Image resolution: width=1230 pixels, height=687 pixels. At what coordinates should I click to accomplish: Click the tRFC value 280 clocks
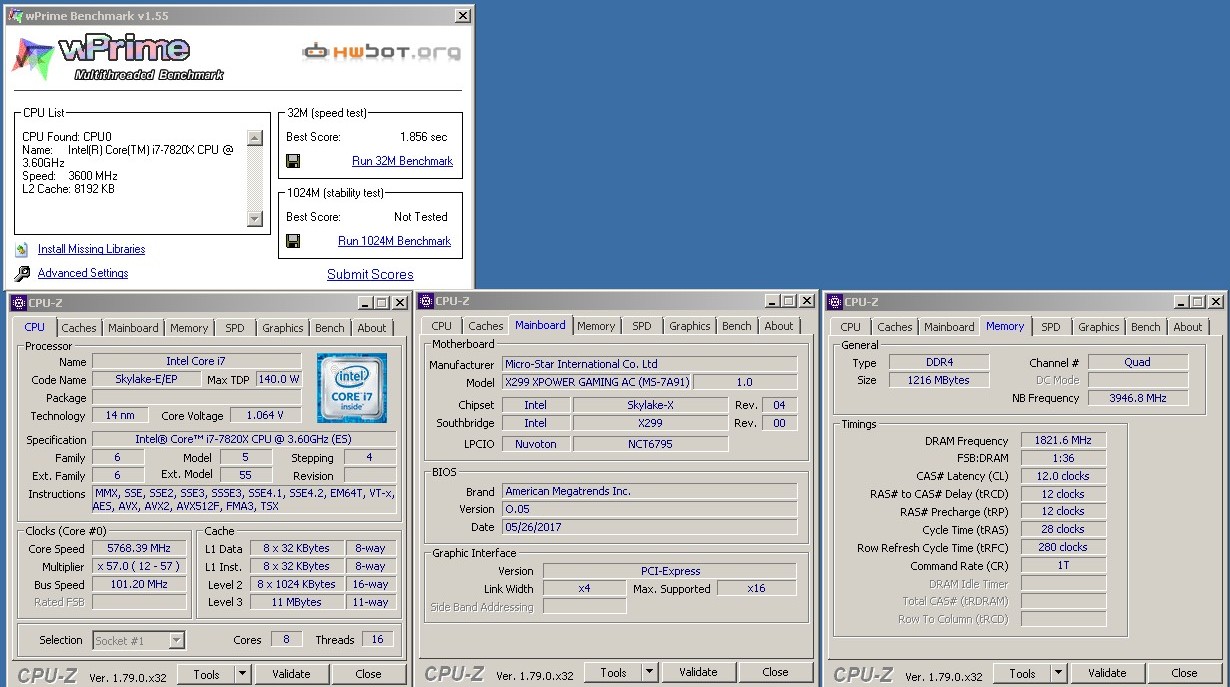point(1063,548)
